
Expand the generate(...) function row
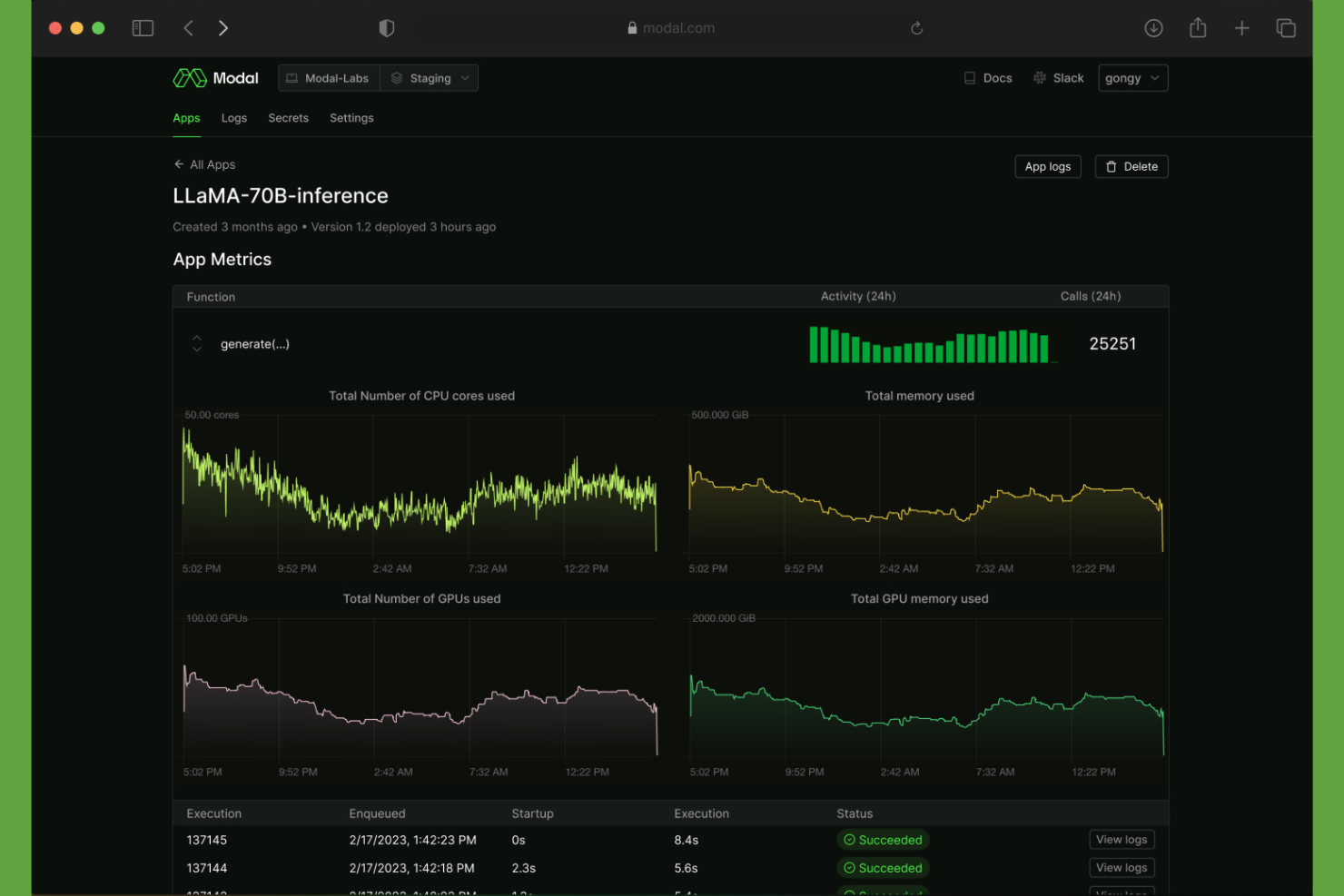click(x=197, y=344)
